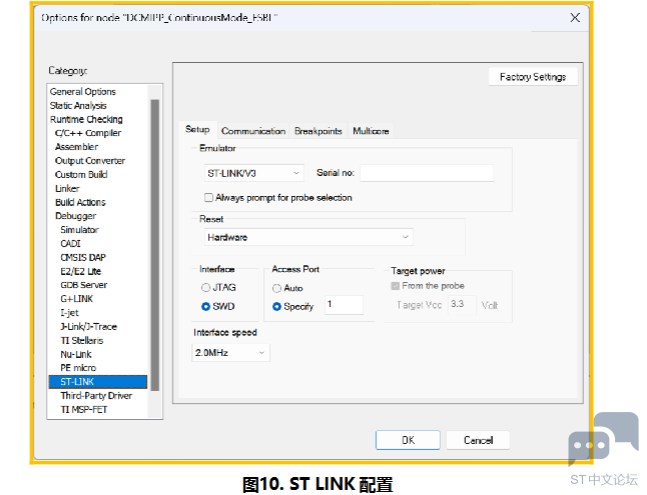647x495 pixels.
Task: Select General Options in Category list
Action: coord(83,92)
